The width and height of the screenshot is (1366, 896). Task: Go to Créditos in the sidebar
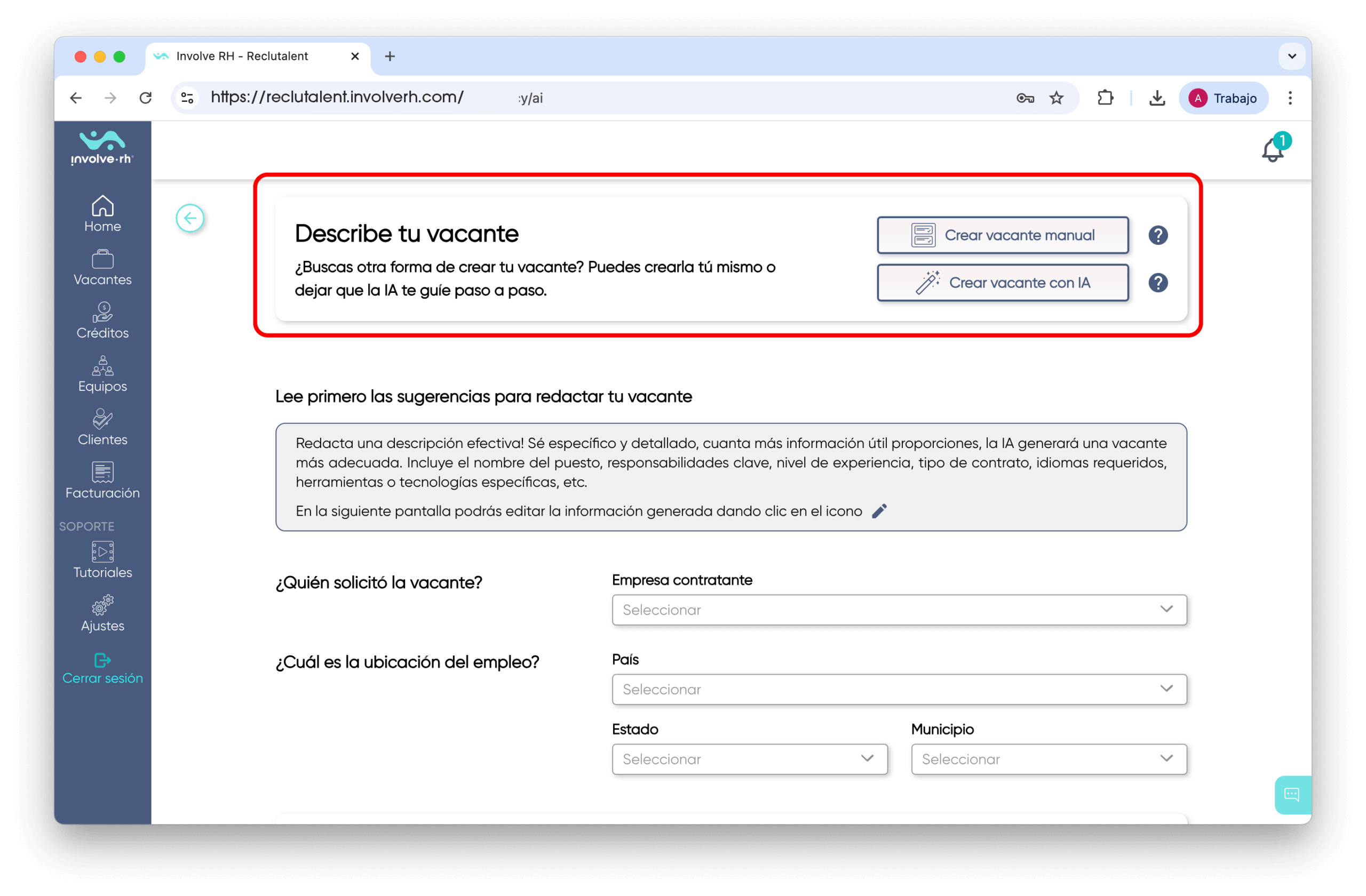pos(103,321)
